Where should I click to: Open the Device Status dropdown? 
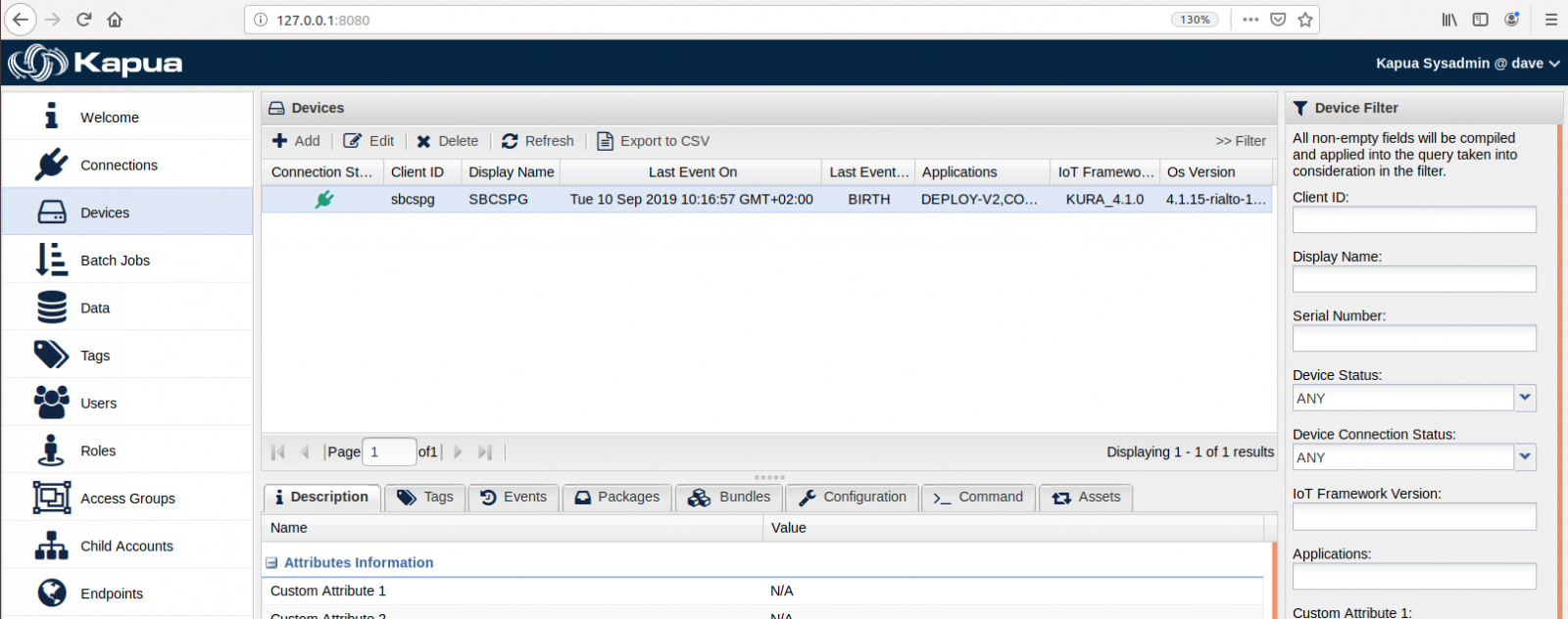coord(1525,398)
